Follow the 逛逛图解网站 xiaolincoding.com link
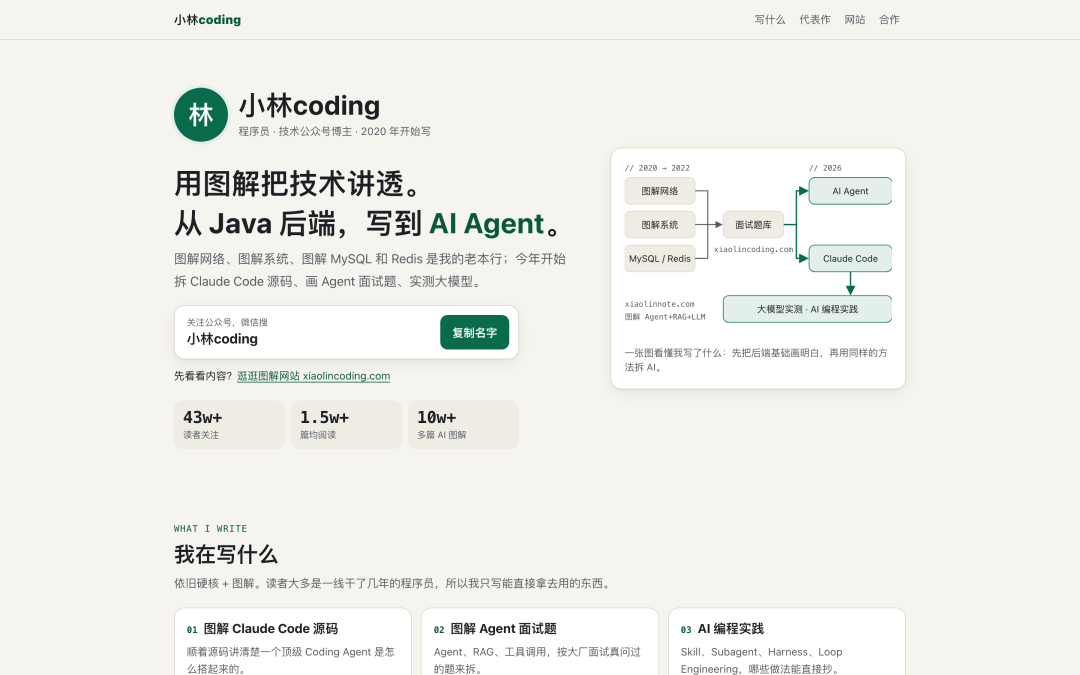The height and width of the screenshot is (675, 1080). point(313,376)
